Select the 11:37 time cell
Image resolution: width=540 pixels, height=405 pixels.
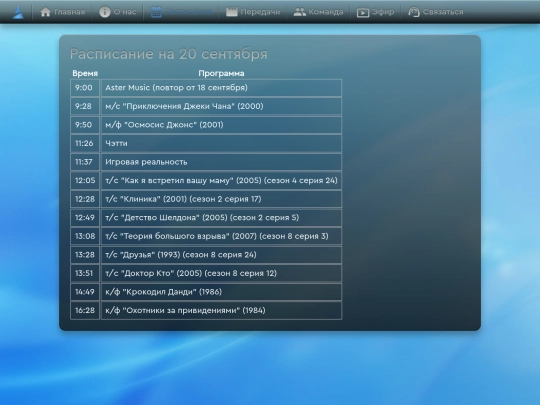[85, 162]
